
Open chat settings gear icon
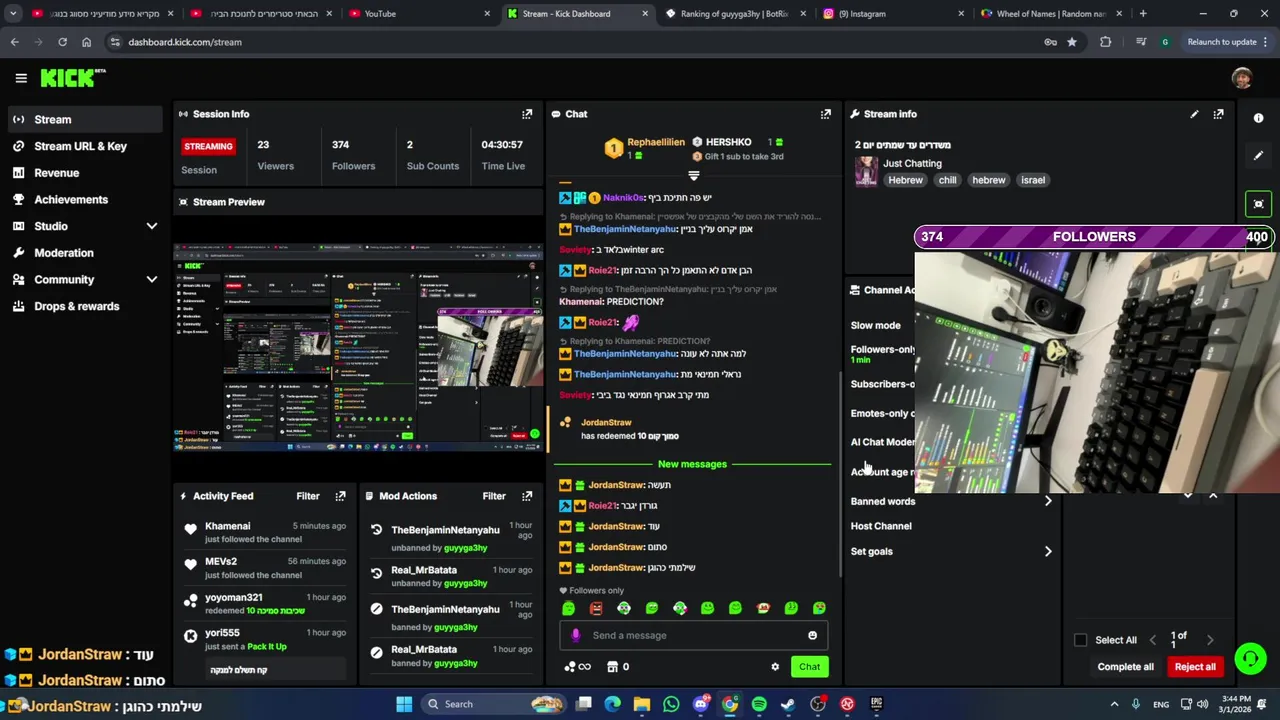point(775,667)
